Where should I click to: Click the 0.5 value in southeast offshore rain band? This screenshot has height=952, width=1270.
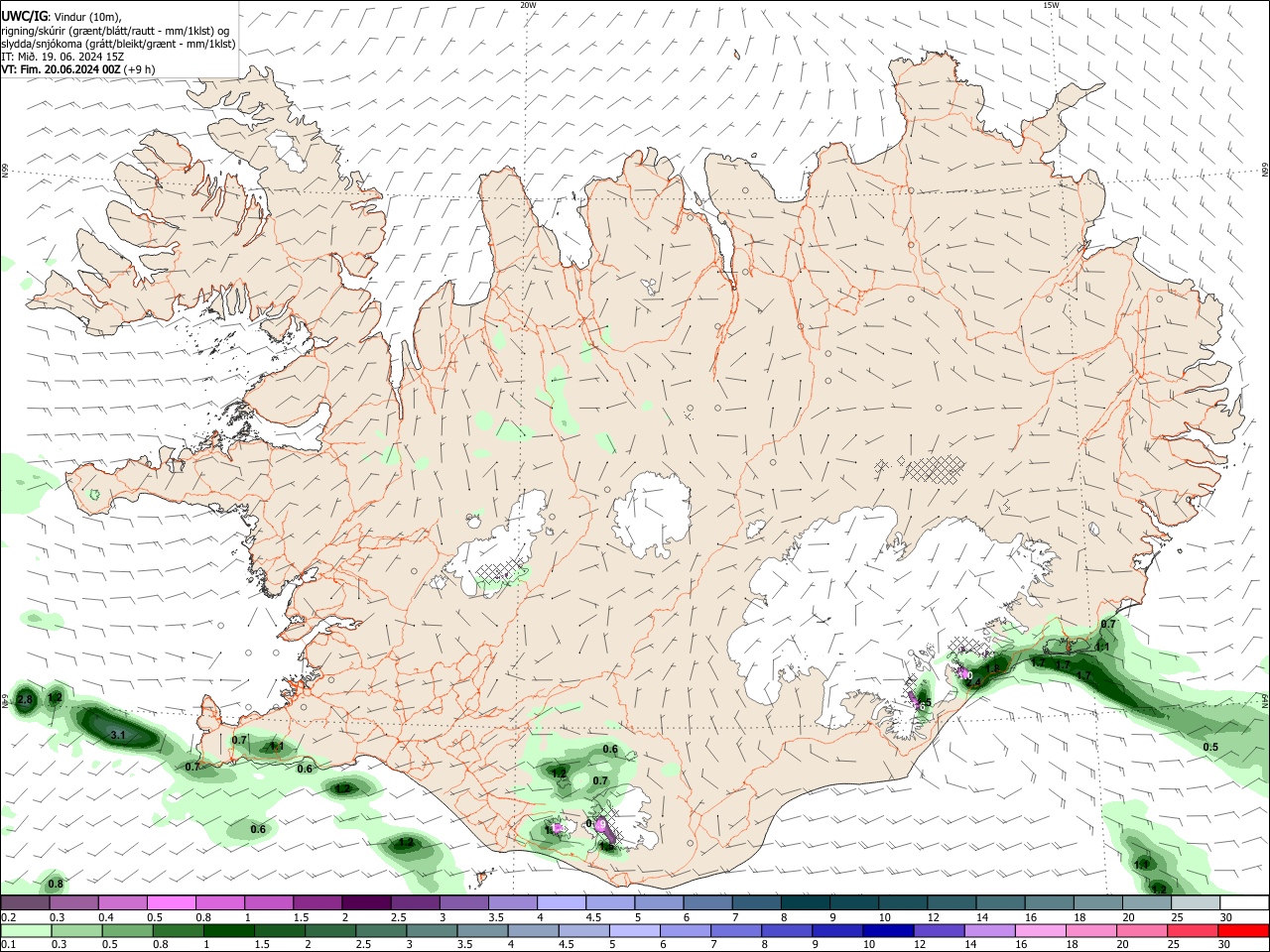click(x=1210, y=747)
